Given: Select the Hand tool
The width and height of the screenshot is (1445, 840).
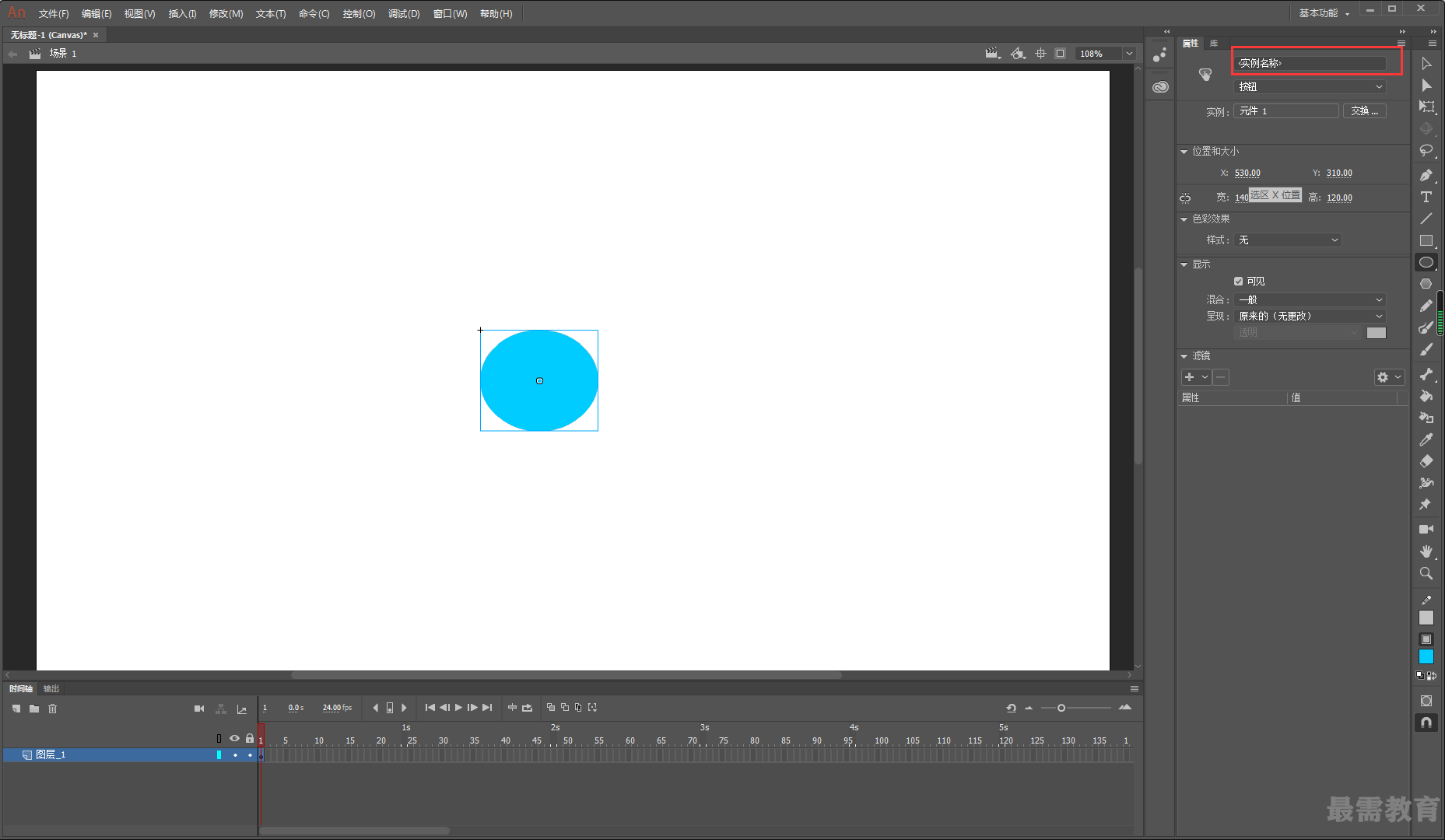Looking at the screenshot, I should pos(1426,551).
